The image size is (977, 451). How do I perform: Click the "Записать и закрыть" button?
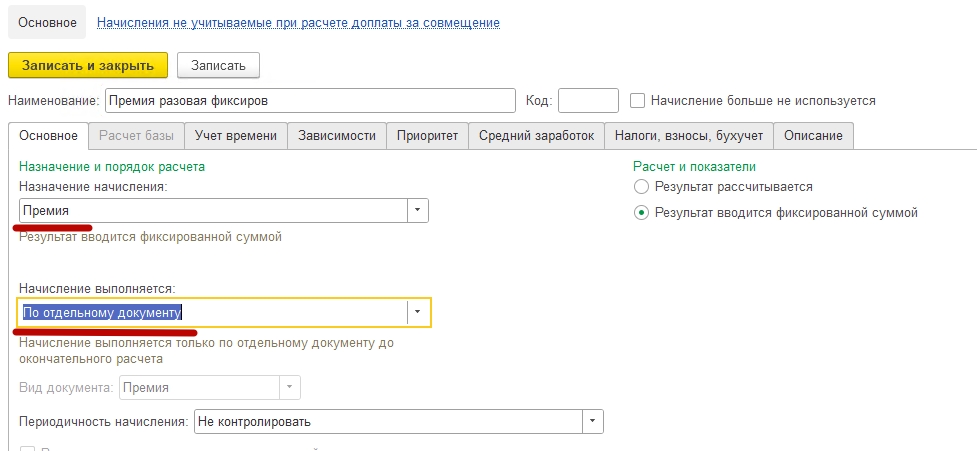pyautogui.click(x=88, y=65)
